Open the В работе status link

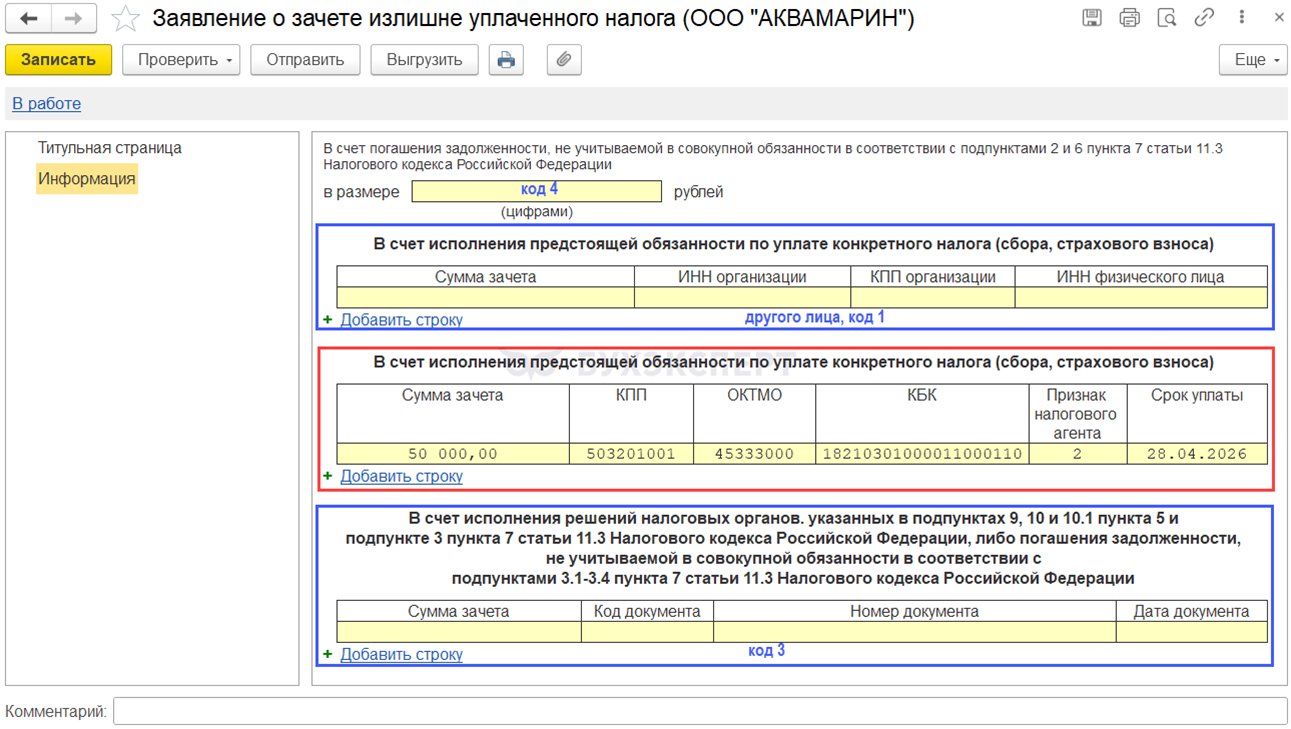coord(46,103)
